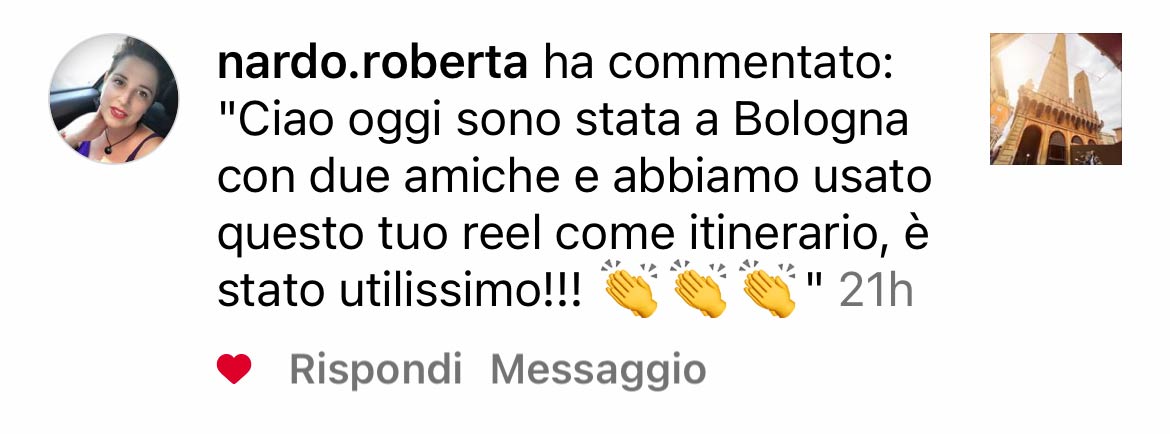Open the Bologna towers reel thumbnail

point(1056,98)
